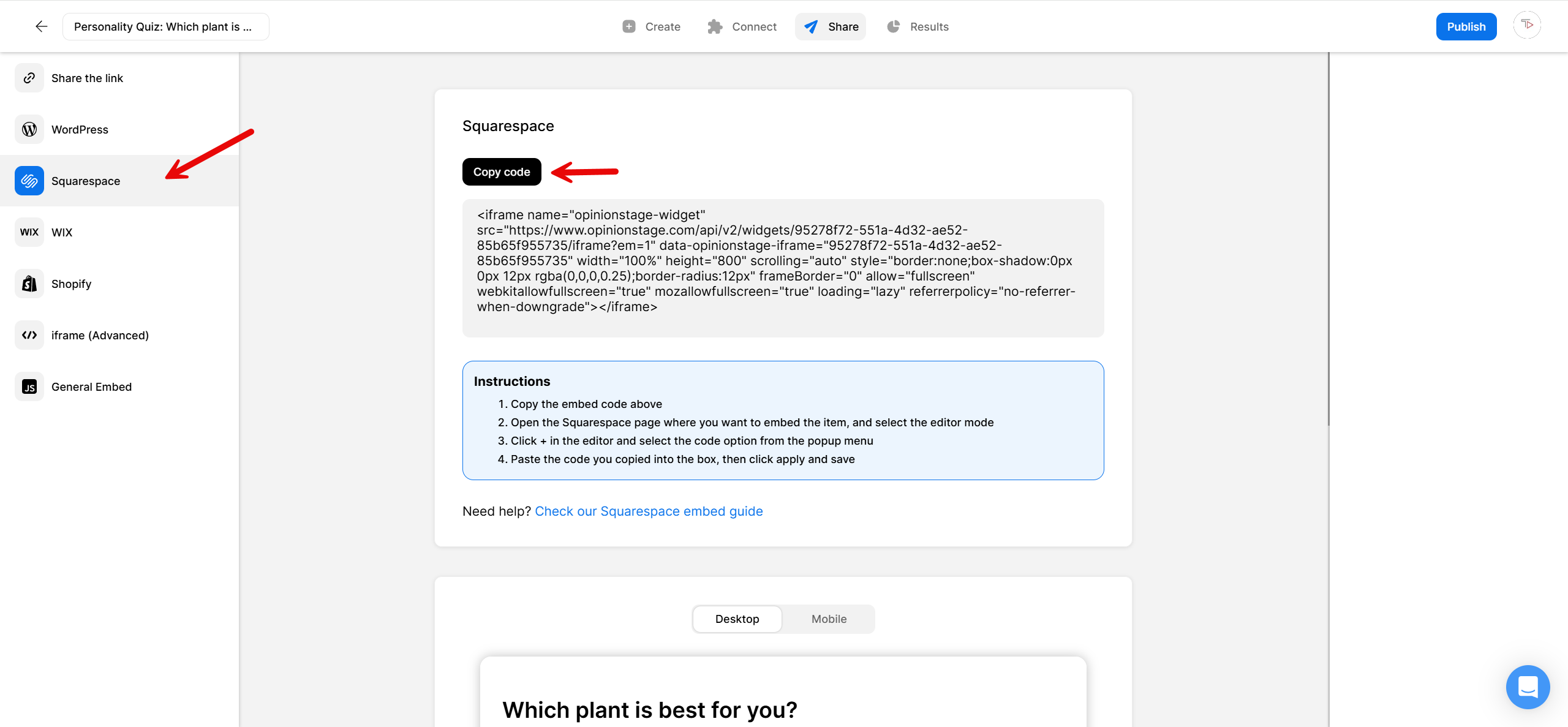The height and width of the screenshot is (727, 1568).
Task: Click the General Embed JS icon
Action: 29,386
